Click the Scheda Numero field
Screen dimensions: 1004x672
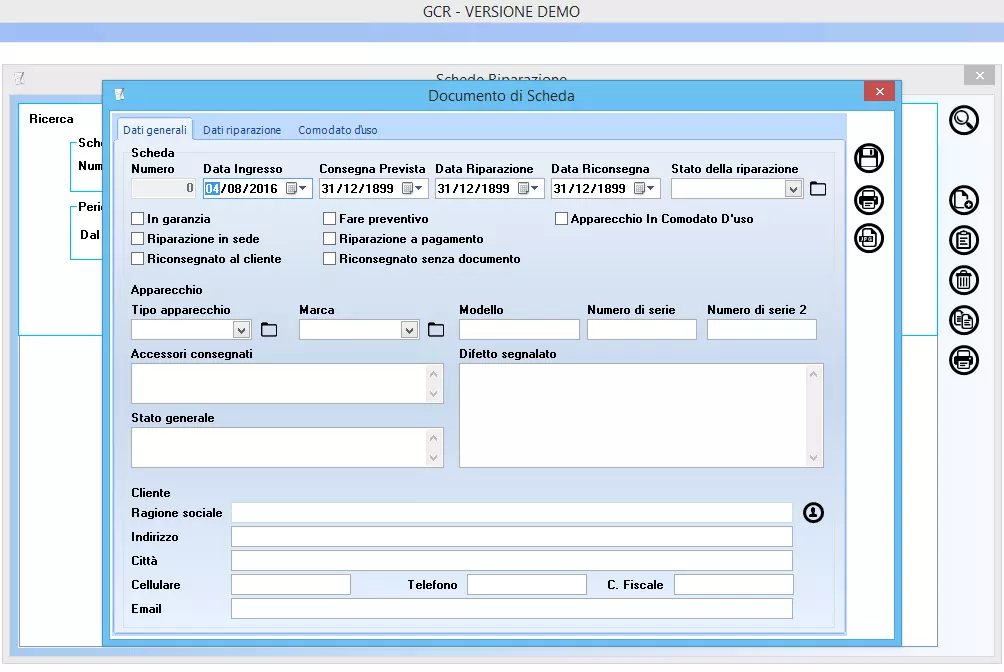[x=163, y=188]
